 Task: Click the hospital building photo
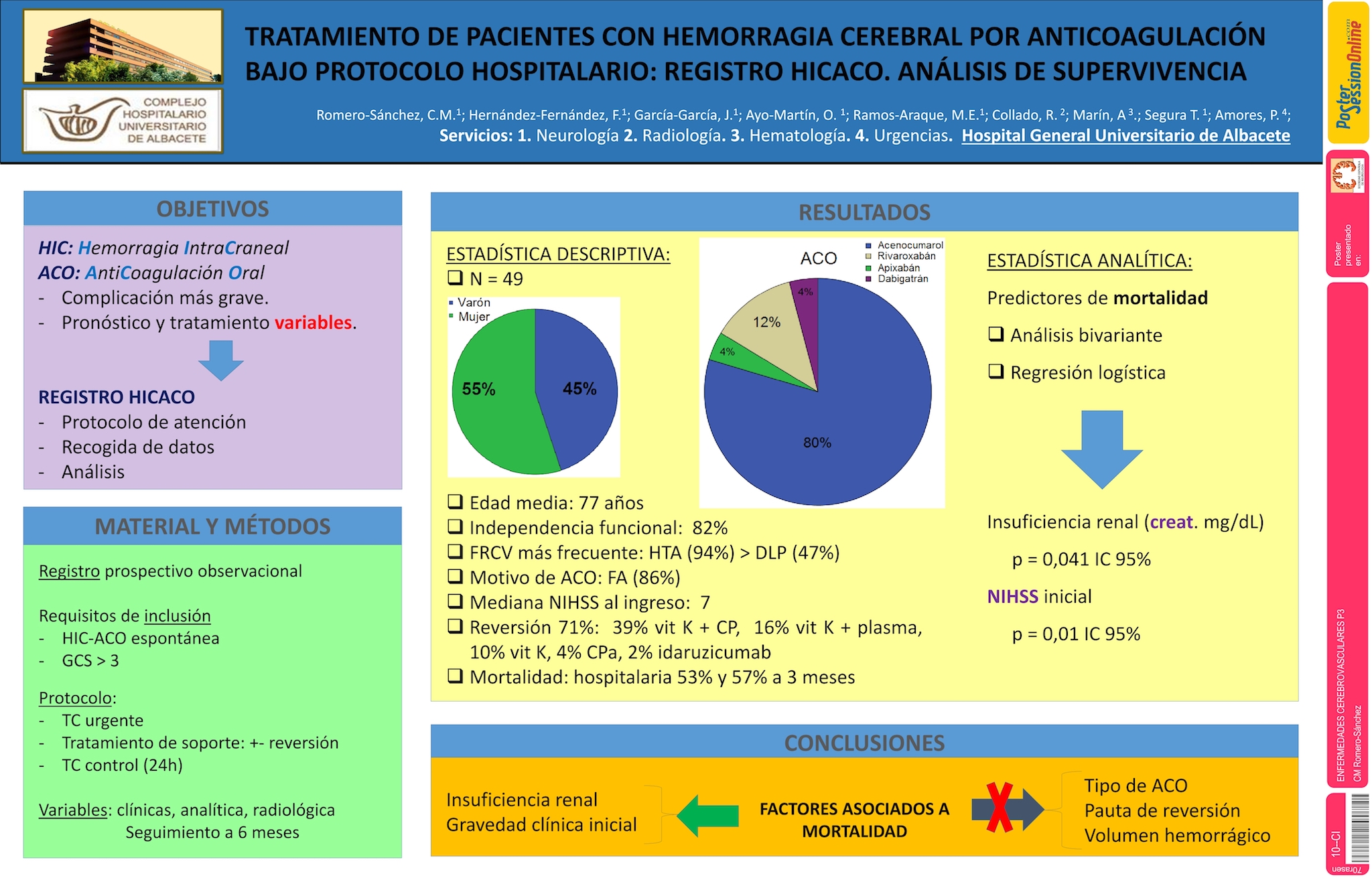coord(123,46)
